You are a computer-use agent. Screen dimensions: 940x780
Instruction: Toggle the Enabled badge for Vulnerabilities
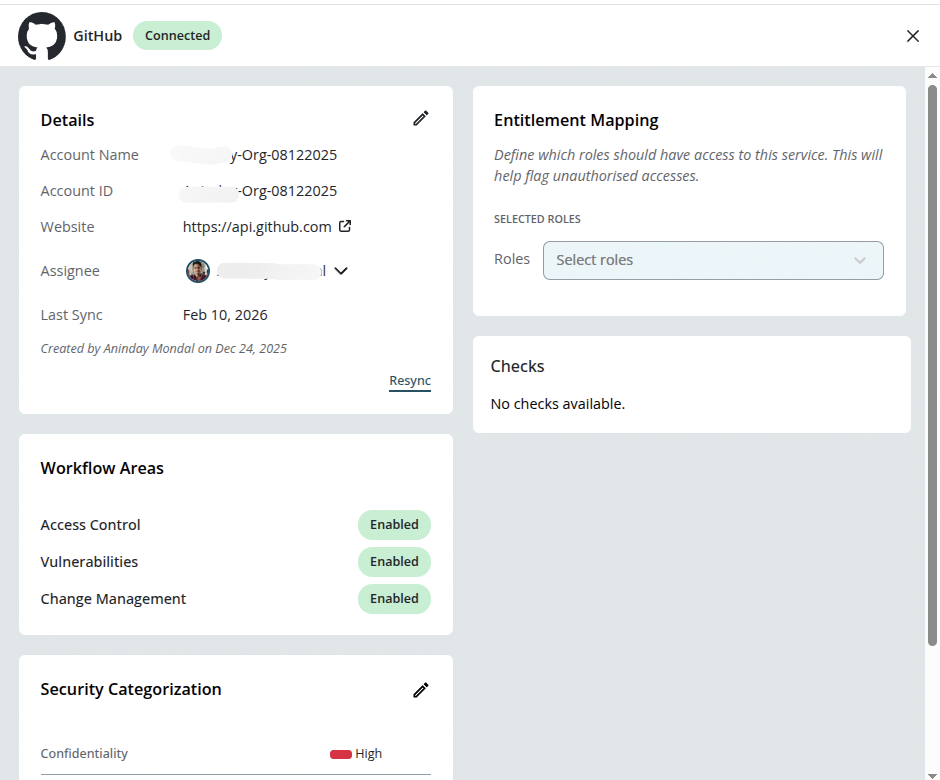394,561
